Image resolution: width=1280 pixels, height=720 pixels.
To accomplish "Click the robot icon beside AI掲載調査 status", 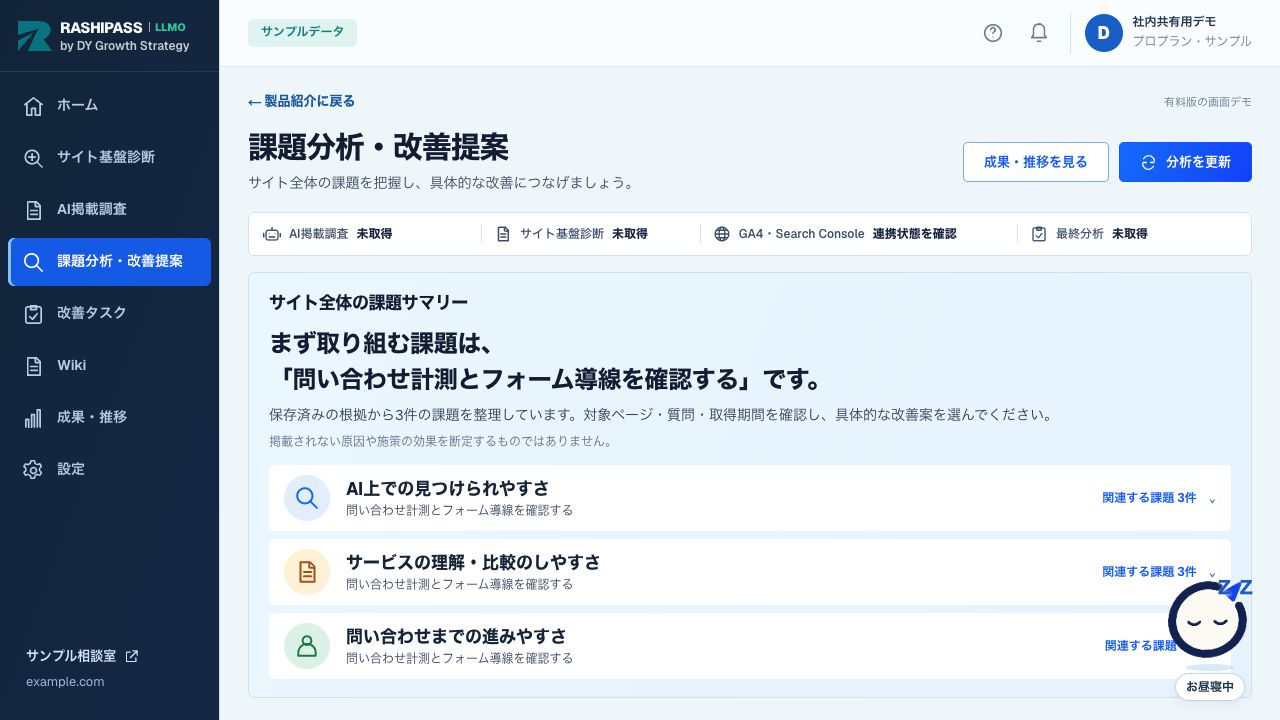I will pos(272,234).
